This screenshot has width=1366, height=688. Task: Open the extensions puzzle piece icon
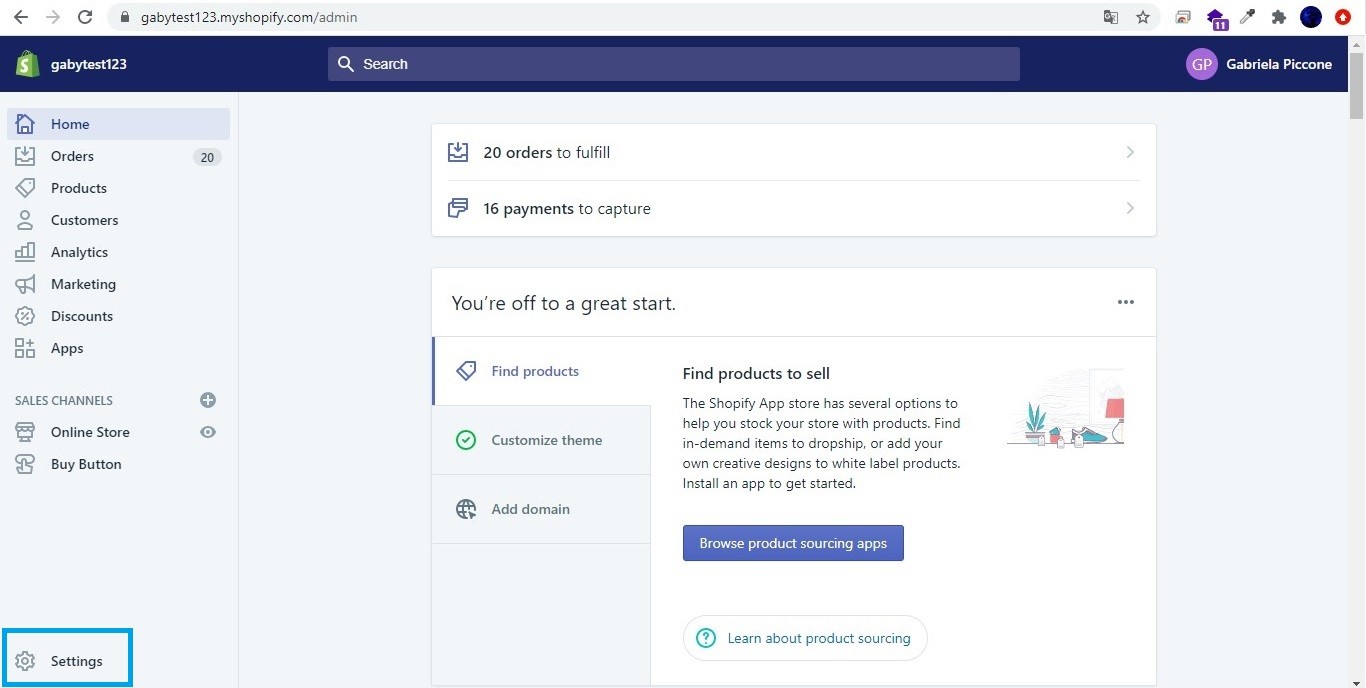1278,17
